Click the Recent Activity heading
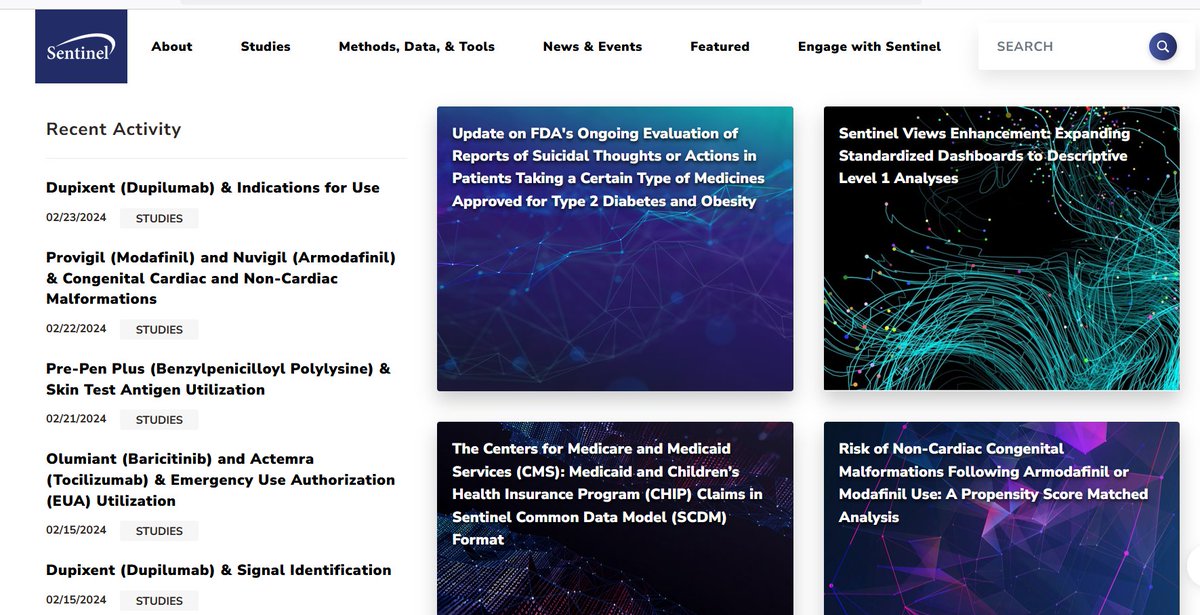 114,129
